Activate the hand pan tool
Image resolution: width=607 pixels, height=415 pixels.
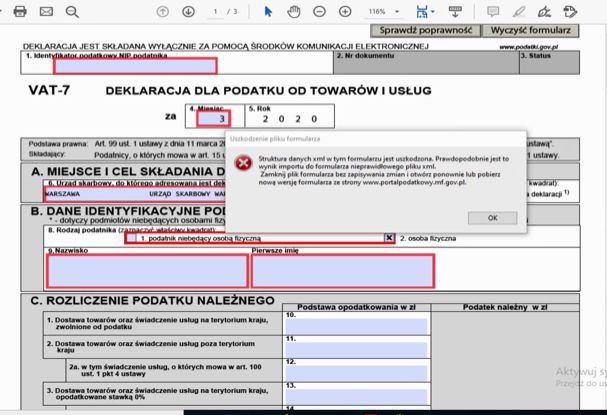coord(293,12)
